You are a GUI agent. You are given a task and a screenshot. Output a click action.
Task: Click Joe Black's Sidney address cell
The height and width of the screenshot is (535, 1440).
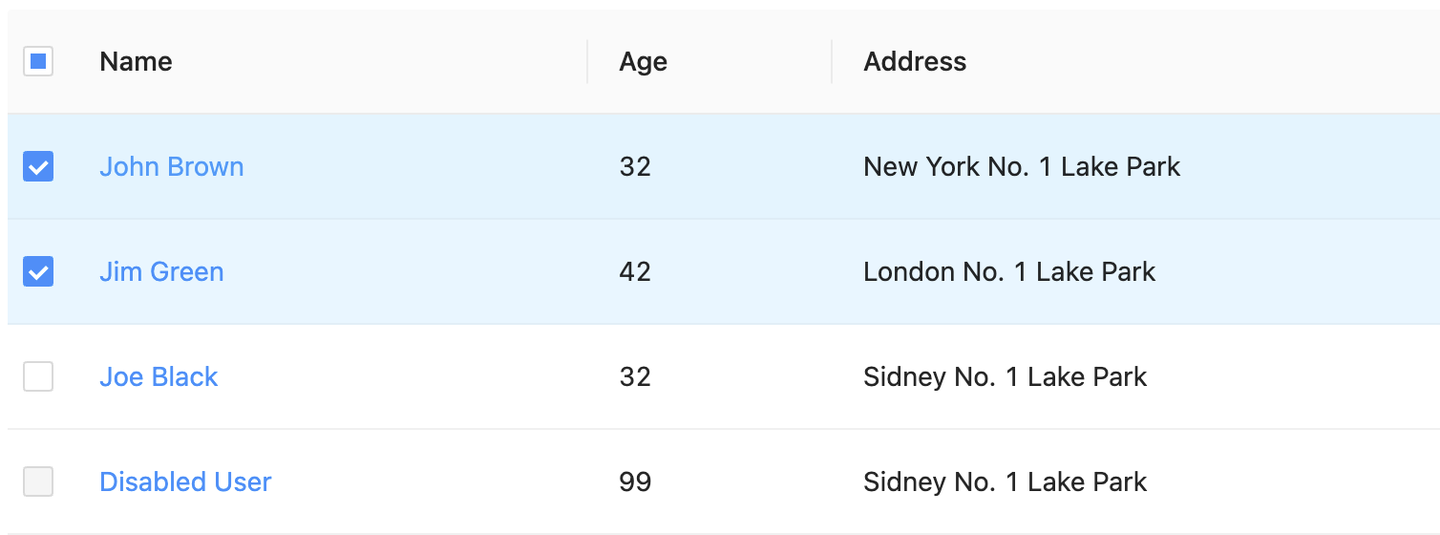click(1005, 377)
